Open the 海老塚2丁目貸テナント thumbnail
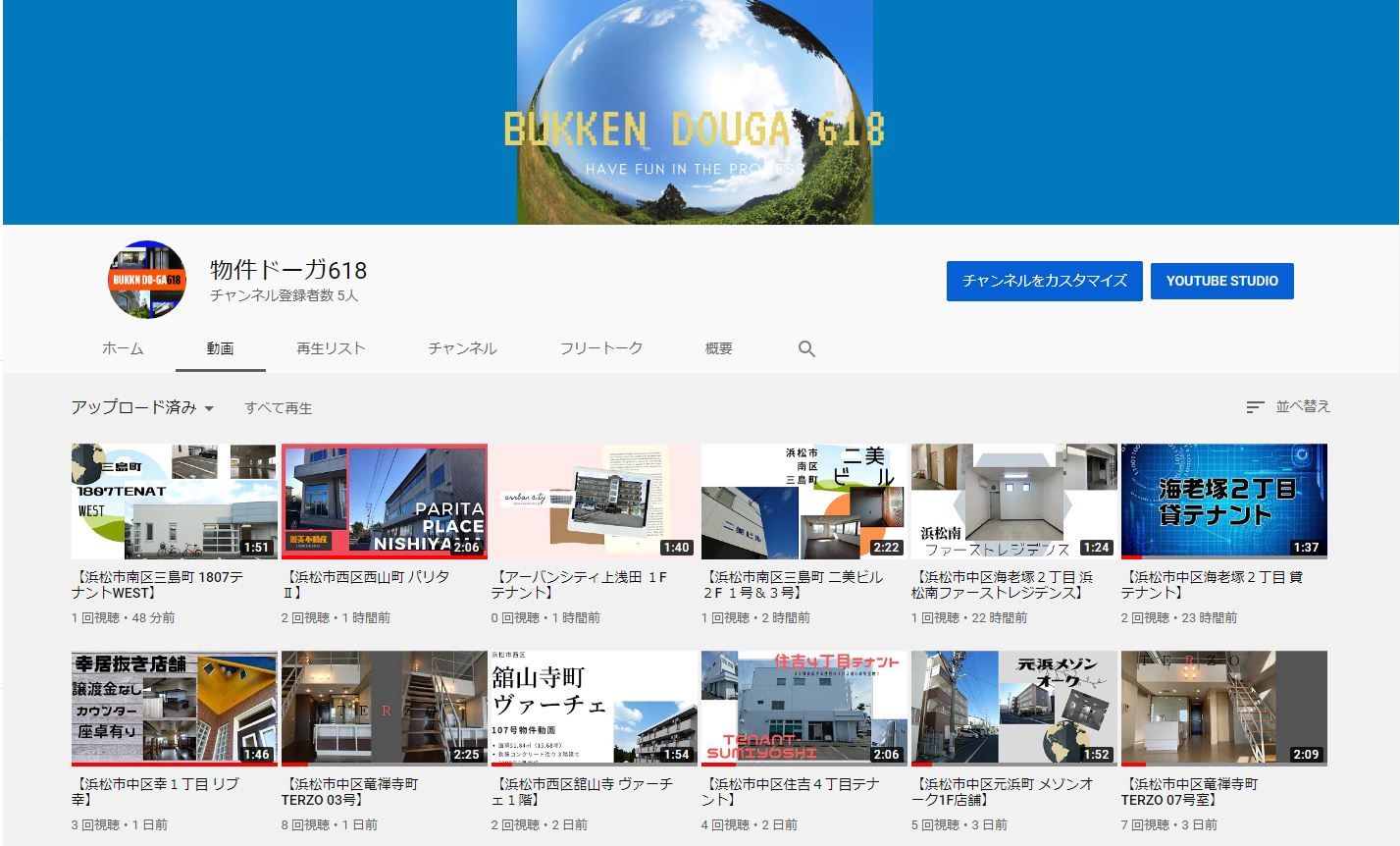Screen dimensions: 1400x846 pos(1223,502)
